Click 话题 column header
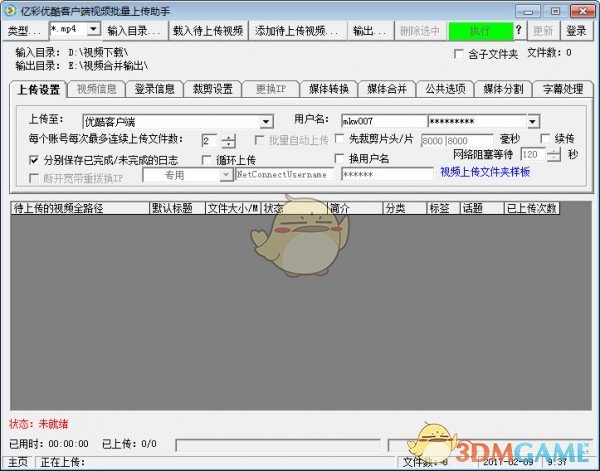600x471 pixels. coord(483,208)
